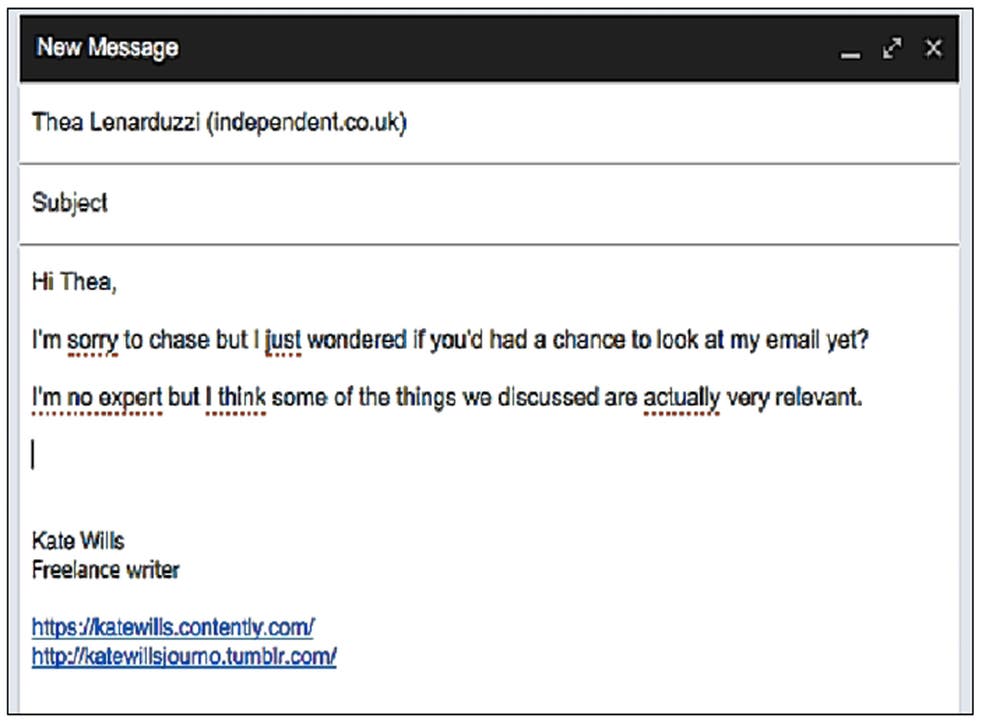The width and height of the screenshot is (982, 726).
Task: Select the Thea Lenarduzzi recipient
Action: 219,122
